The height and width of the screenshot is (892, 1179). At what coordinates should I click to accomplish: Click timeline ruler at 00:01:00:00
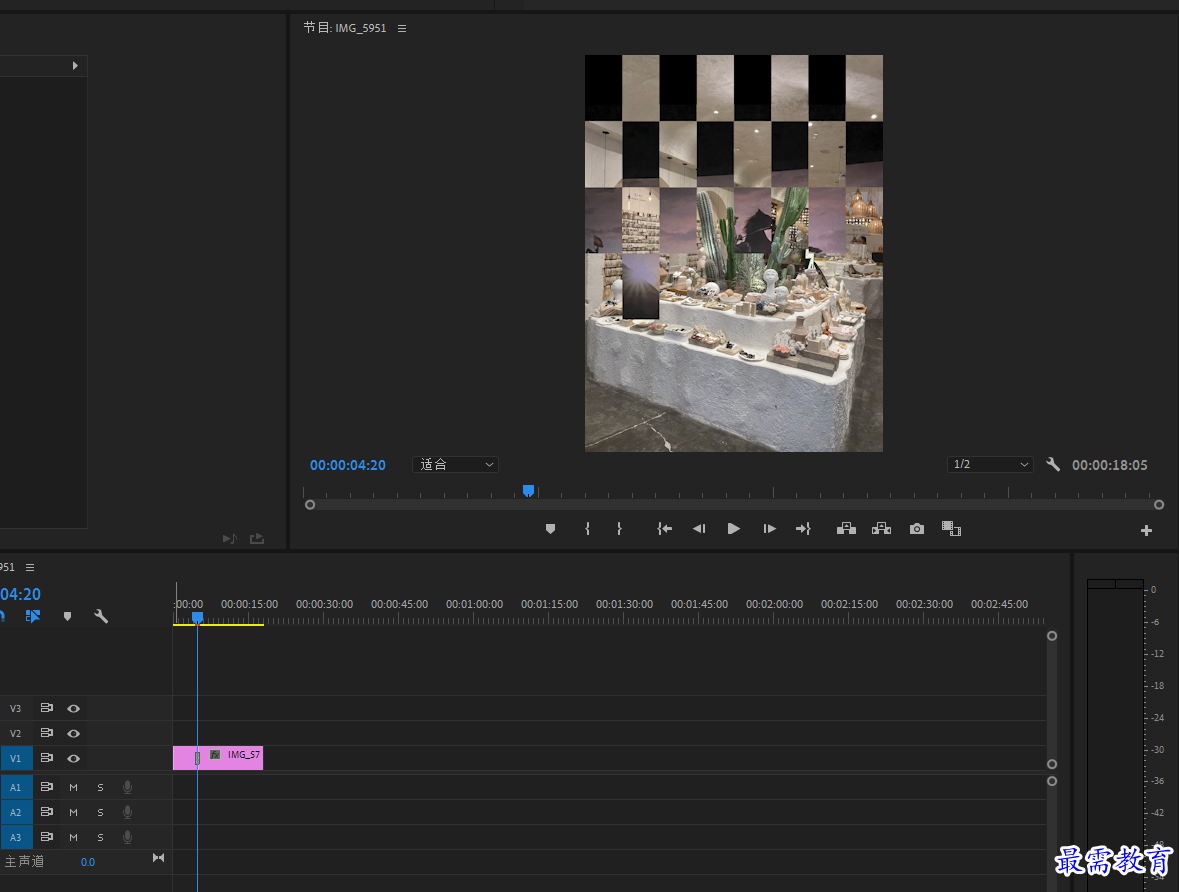(474, 604)
